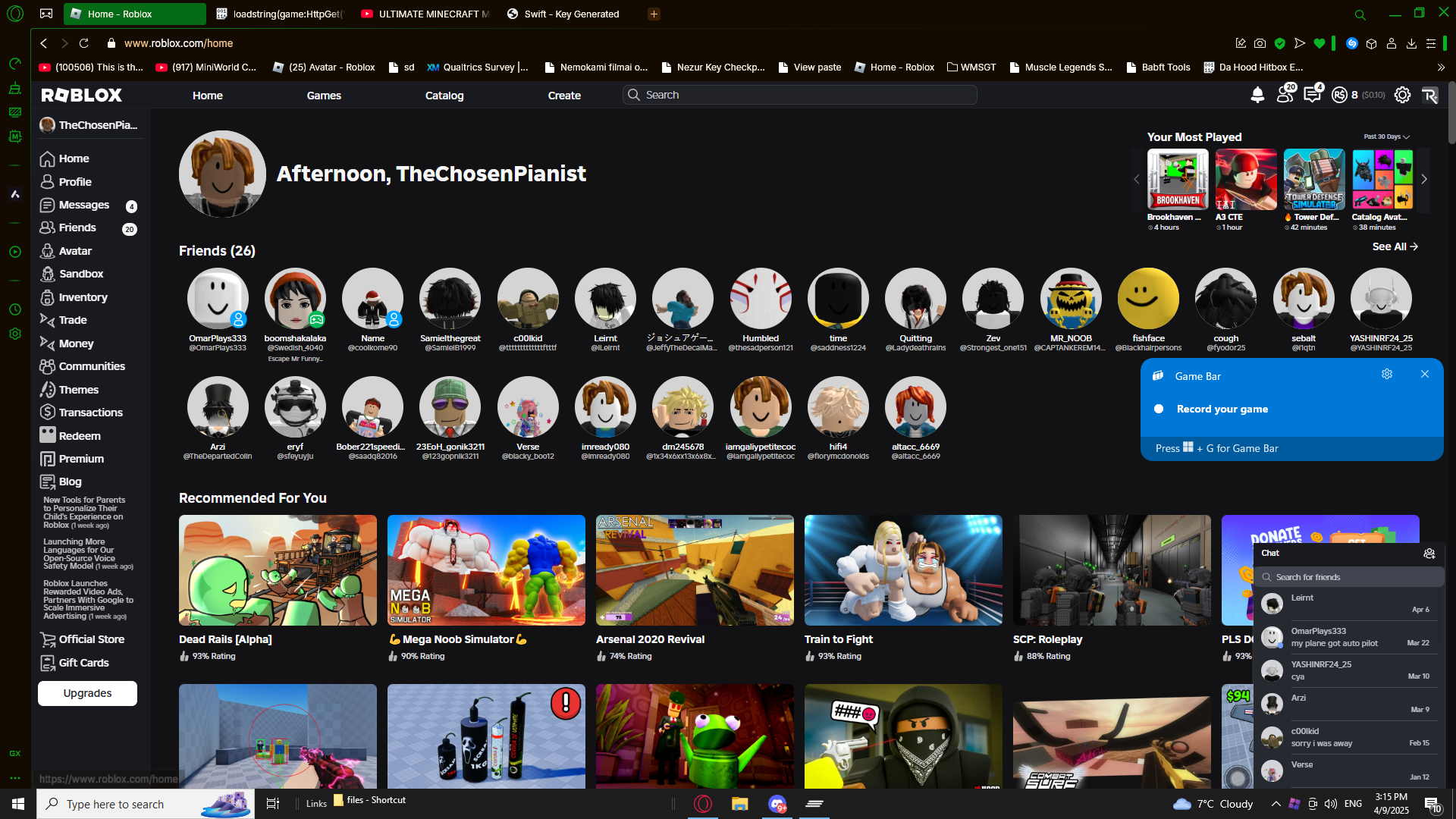Open Arsenal 2020 Revival thumbnail
This screenshot has height=819, width=1456.
pos(695,570)
